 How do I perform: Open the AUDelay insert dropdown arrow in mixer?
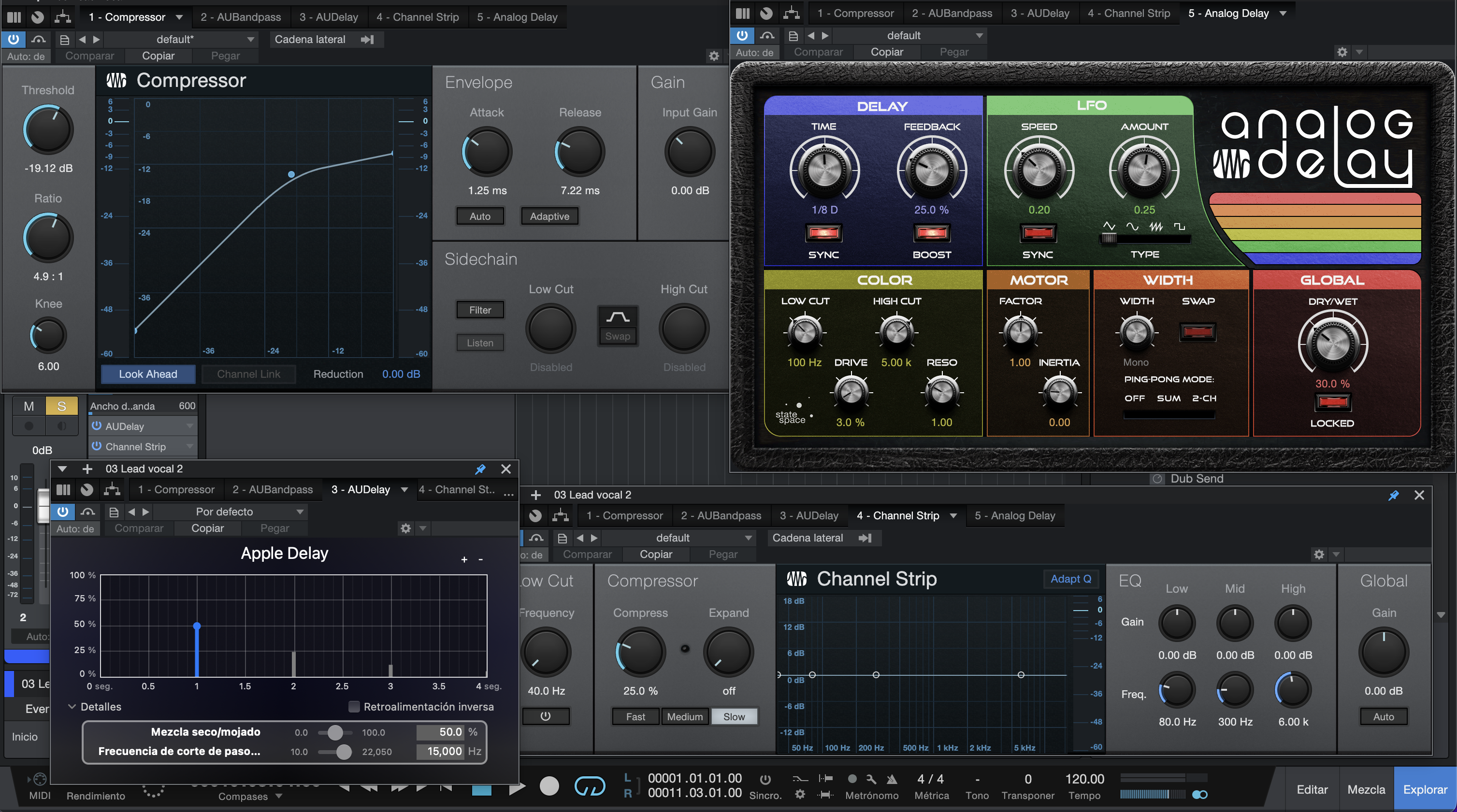[189, 426]
